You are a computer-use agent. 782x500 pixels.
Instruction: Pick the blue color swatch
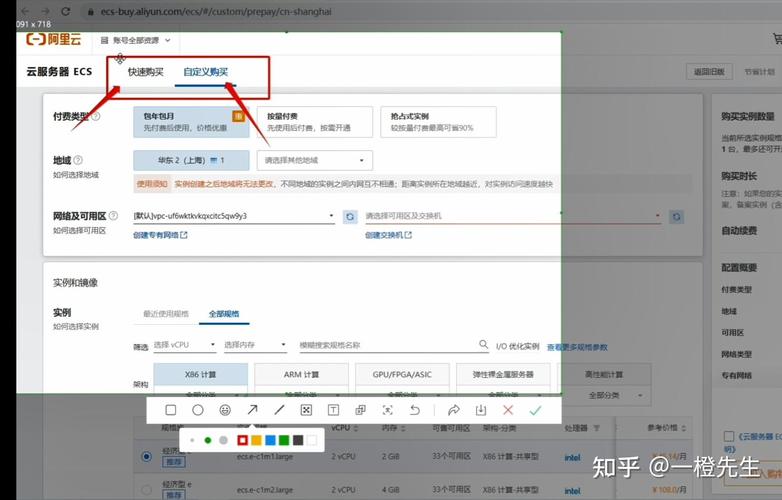click(x=270, y=440)
